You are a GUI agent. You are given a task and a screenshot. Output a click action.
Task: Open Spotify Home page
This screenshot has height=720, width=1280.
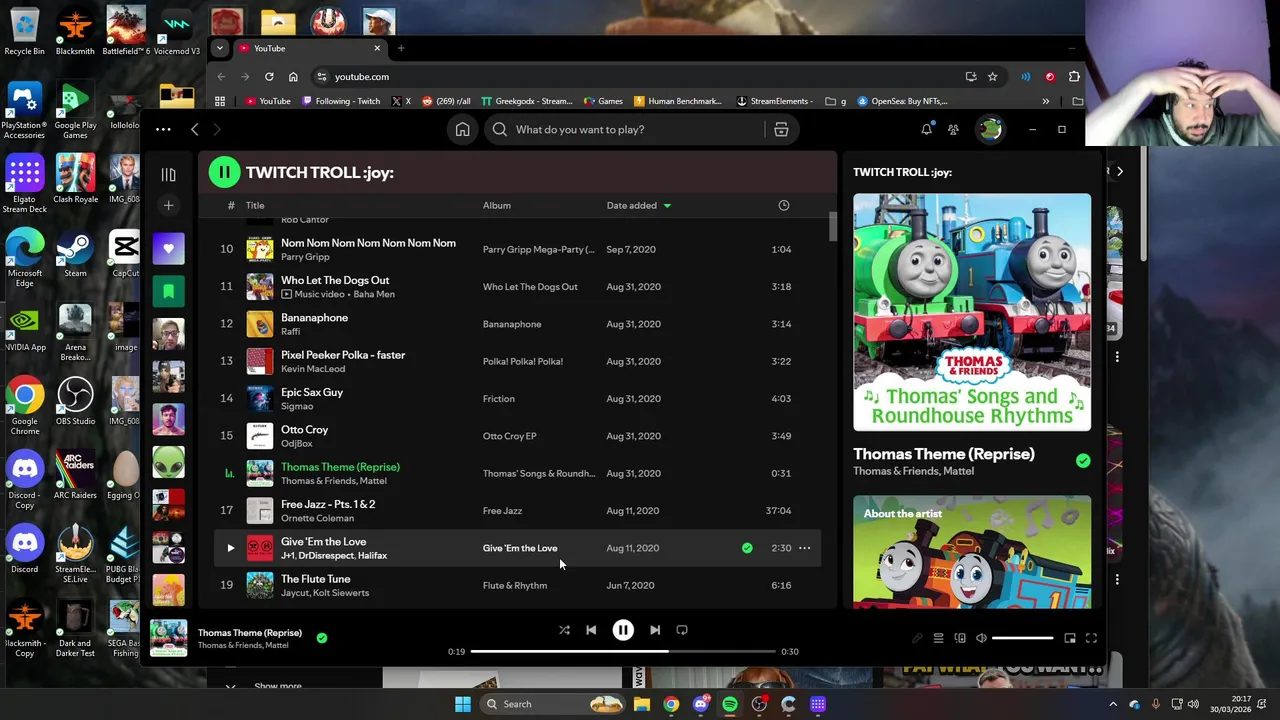462,129
